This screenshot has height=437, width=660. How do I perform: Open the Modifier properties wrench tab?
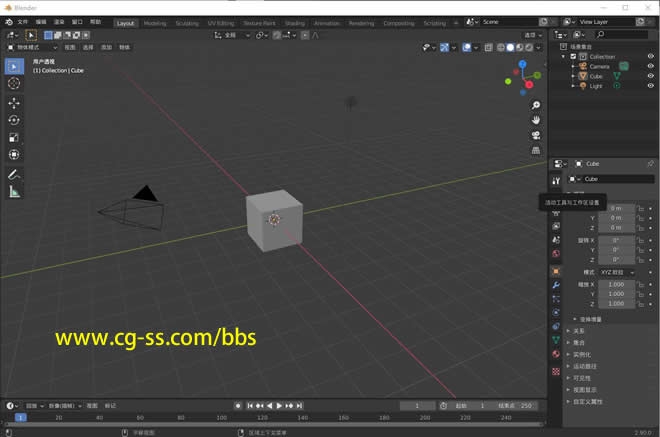coord(556,285)
